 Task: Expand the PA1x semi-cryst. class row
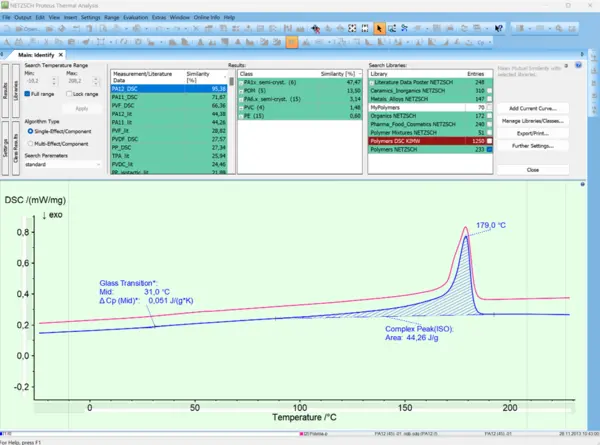[241, 83]
